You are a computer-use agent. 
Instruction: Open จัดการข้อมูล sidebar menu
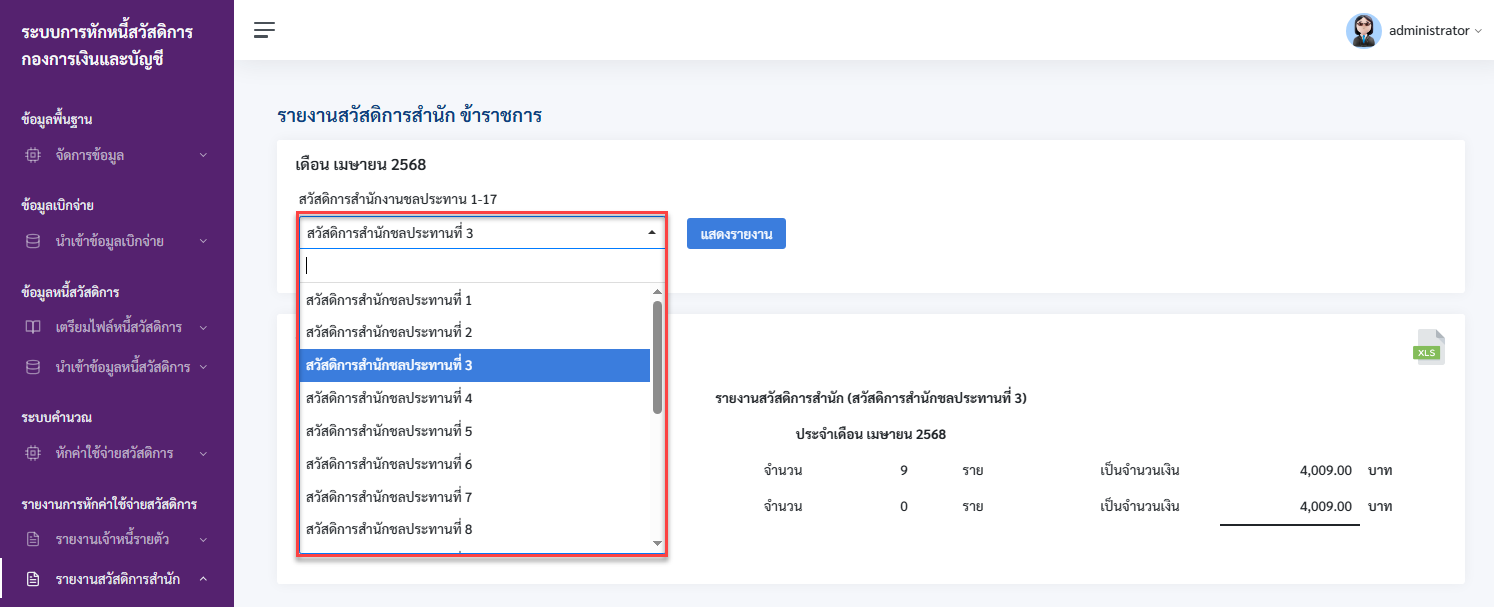[117, 155]
